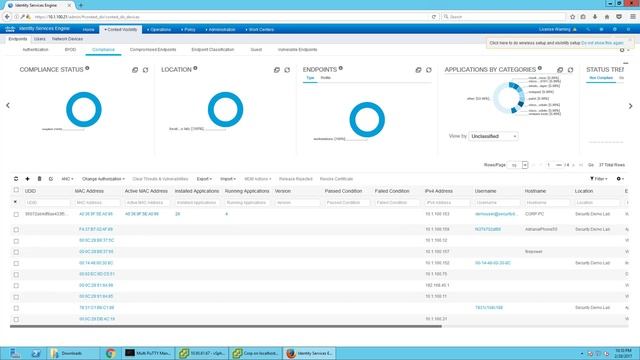Bookmark this page with the star icon
Image resolution: width=640 pixels, height=360 pixels.
point(572,17)
